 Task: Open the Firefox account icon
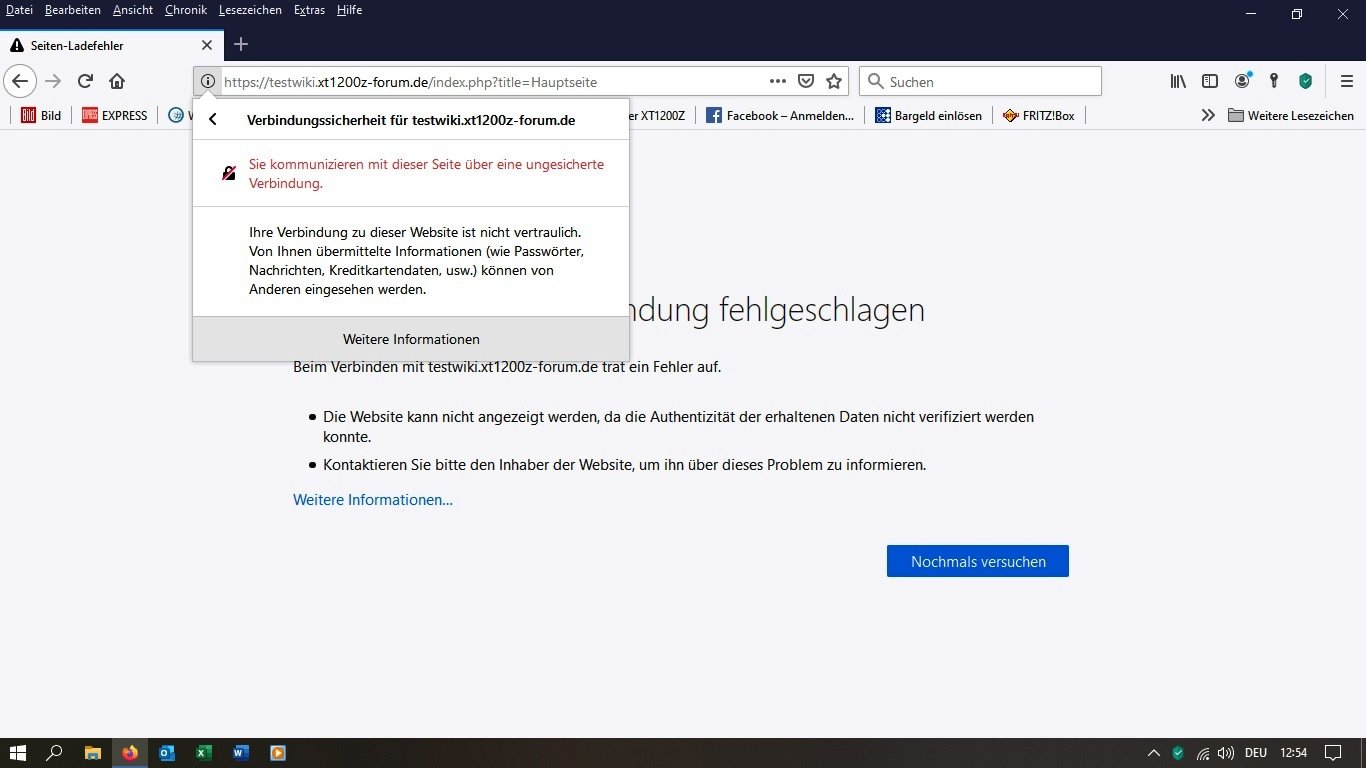pyautogui.click(x=1242, y=82)
